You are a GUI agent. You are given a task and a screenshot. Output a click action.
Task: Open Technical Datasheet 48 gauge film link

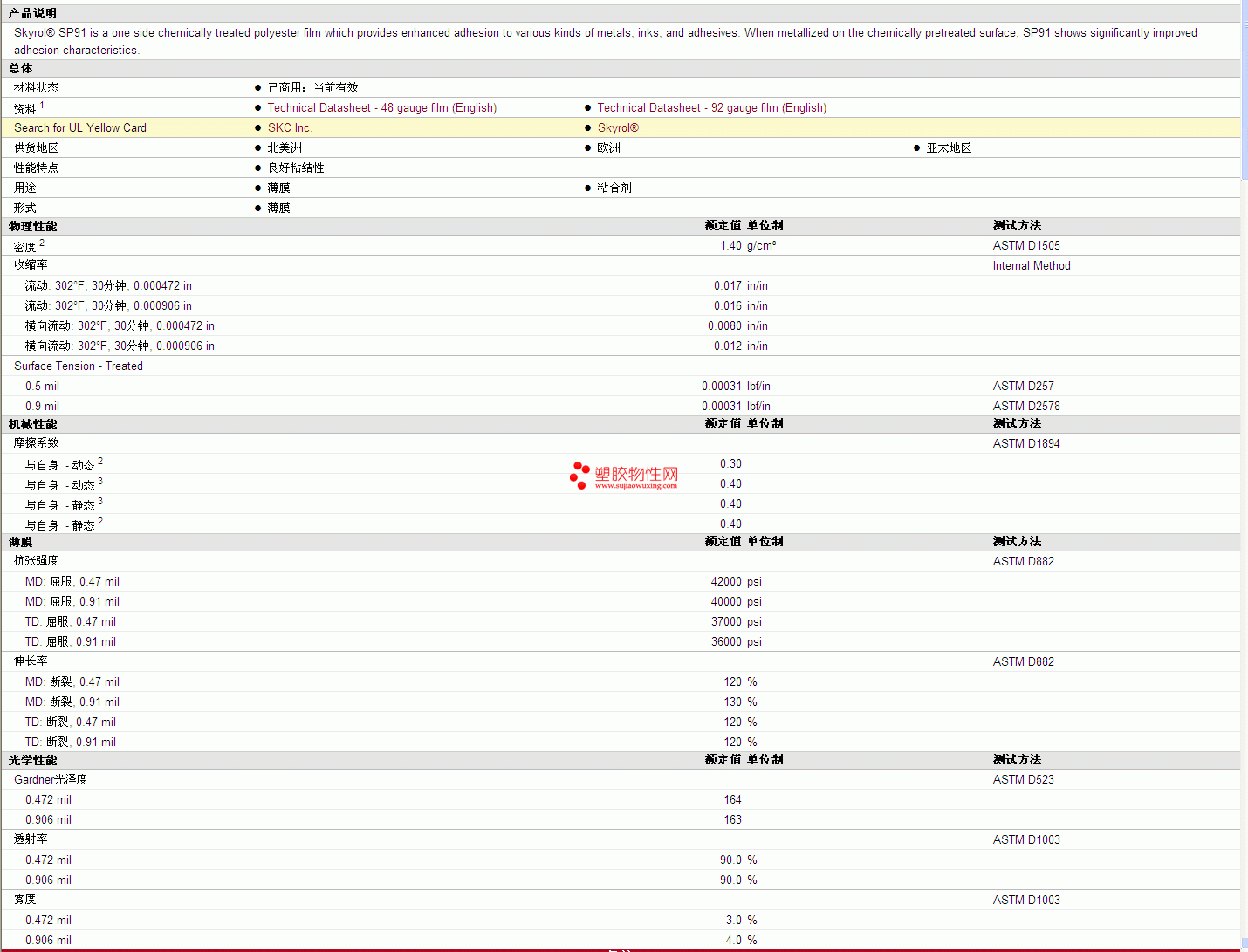(381, 108)
